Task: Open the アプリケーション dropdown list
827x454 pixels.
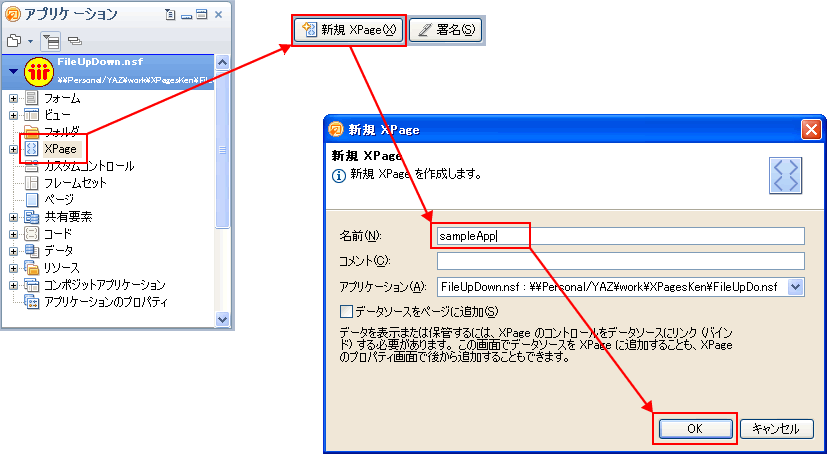Action: click(x=795, y=287)
